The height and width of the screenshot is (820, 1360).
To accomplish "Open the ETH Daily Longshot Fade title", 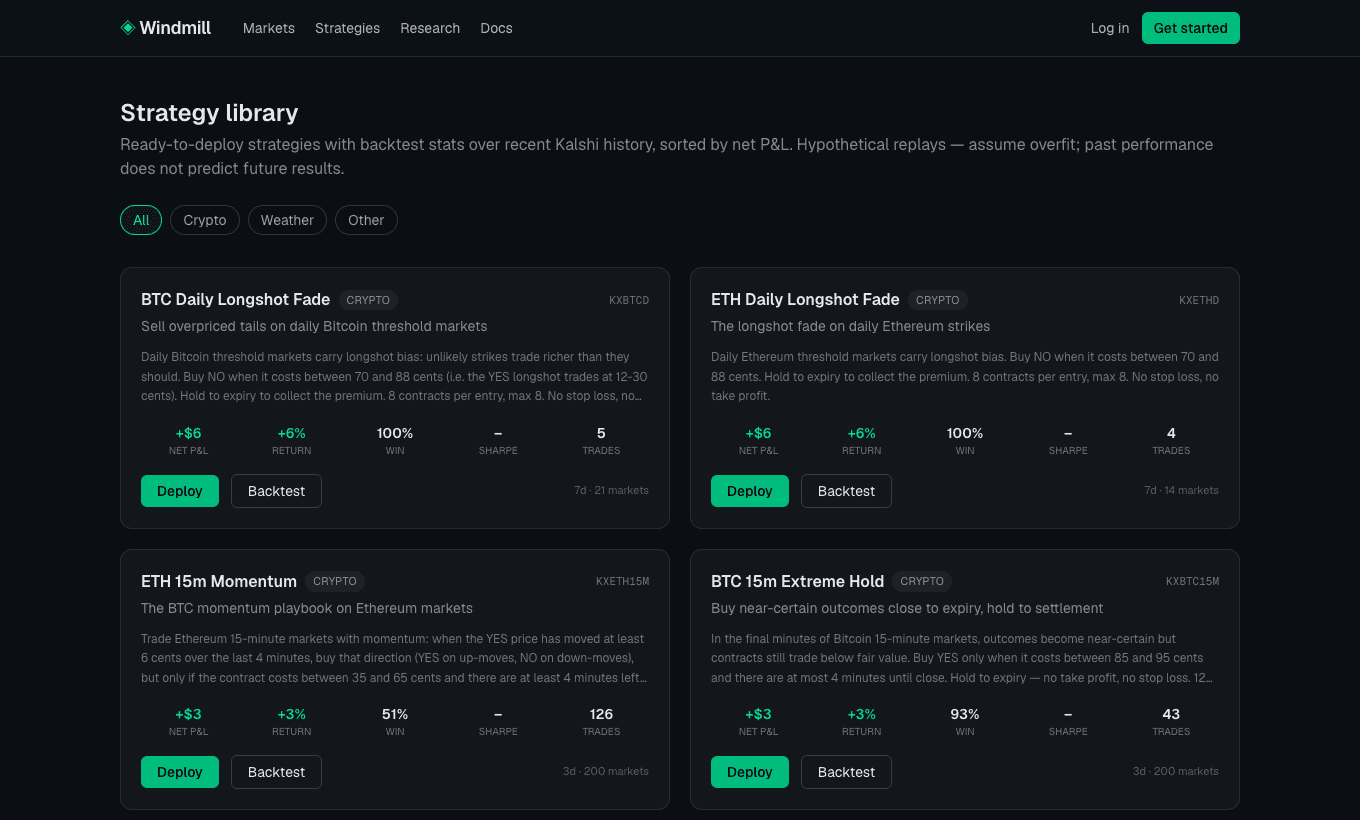I will tap(805, 299).
